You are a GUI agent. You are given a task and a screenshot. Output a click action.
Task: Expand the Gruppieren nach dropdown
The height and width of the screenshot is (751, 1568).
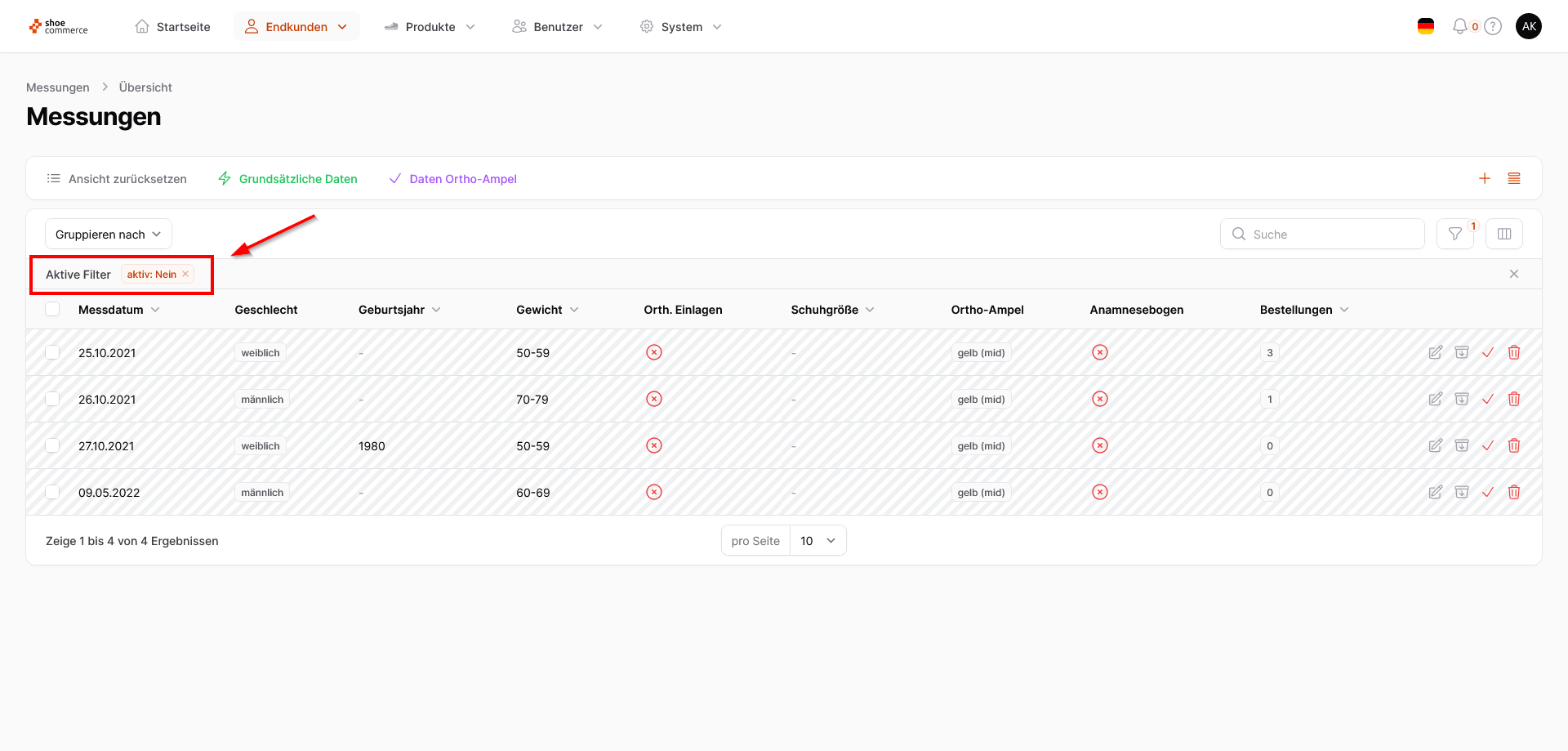point(108,235)
